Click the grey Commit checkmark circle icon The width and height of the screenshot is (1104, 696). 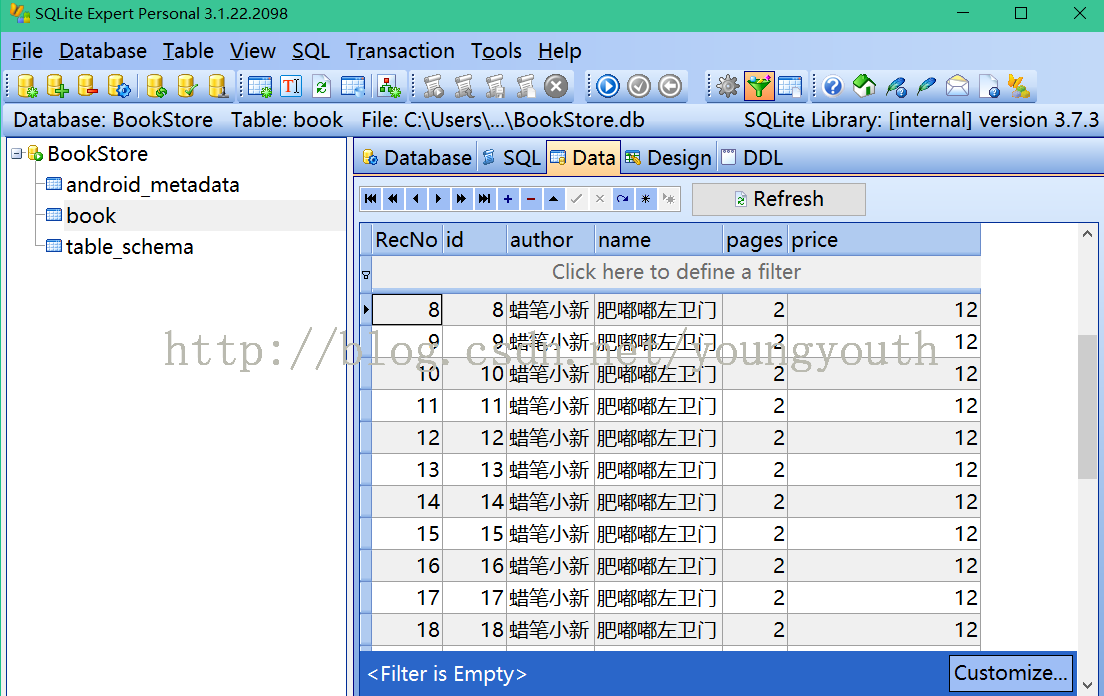(x=639, y=87)
